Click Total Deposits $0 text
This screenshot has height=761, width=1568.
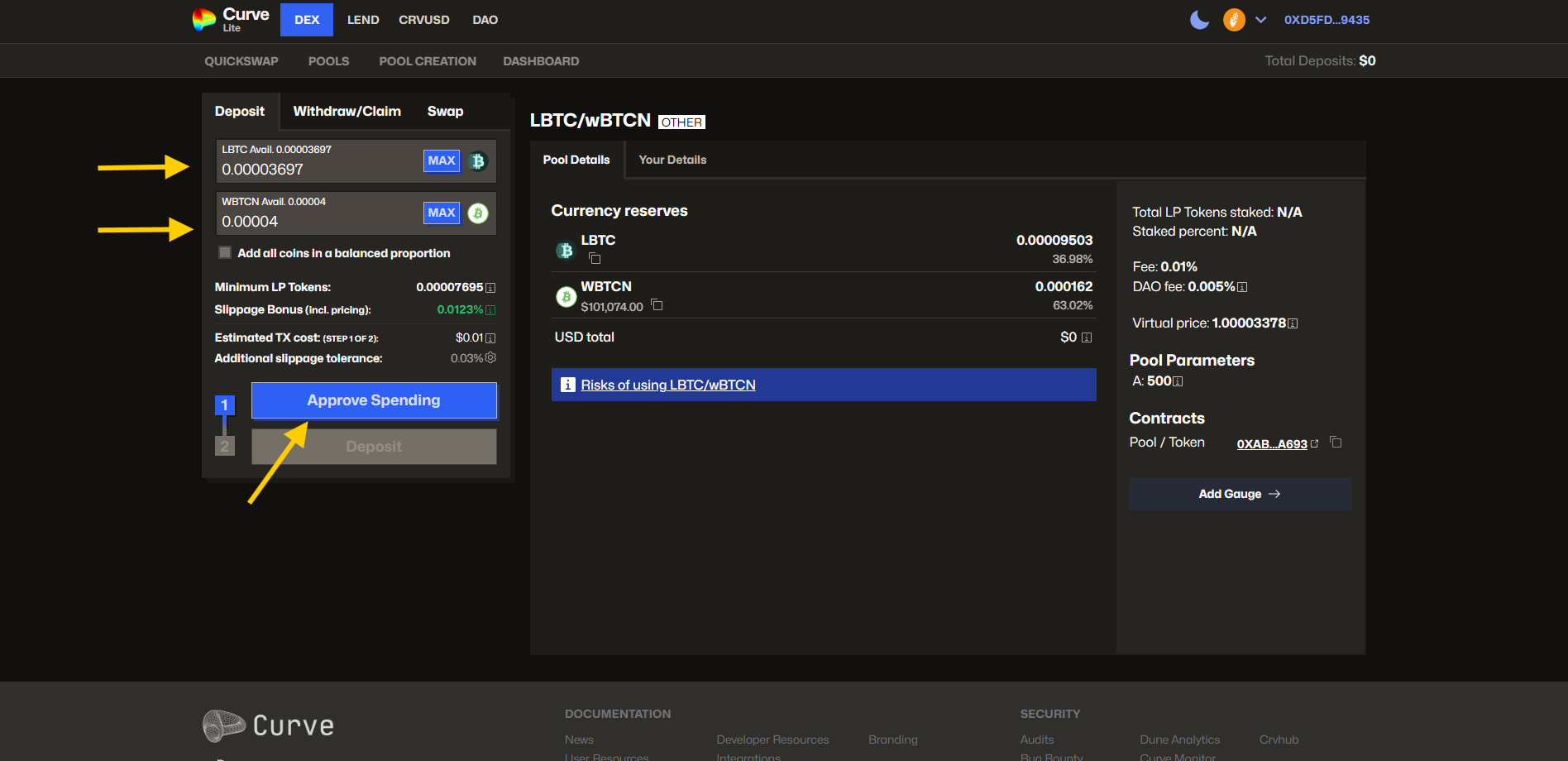point(1320,60)
